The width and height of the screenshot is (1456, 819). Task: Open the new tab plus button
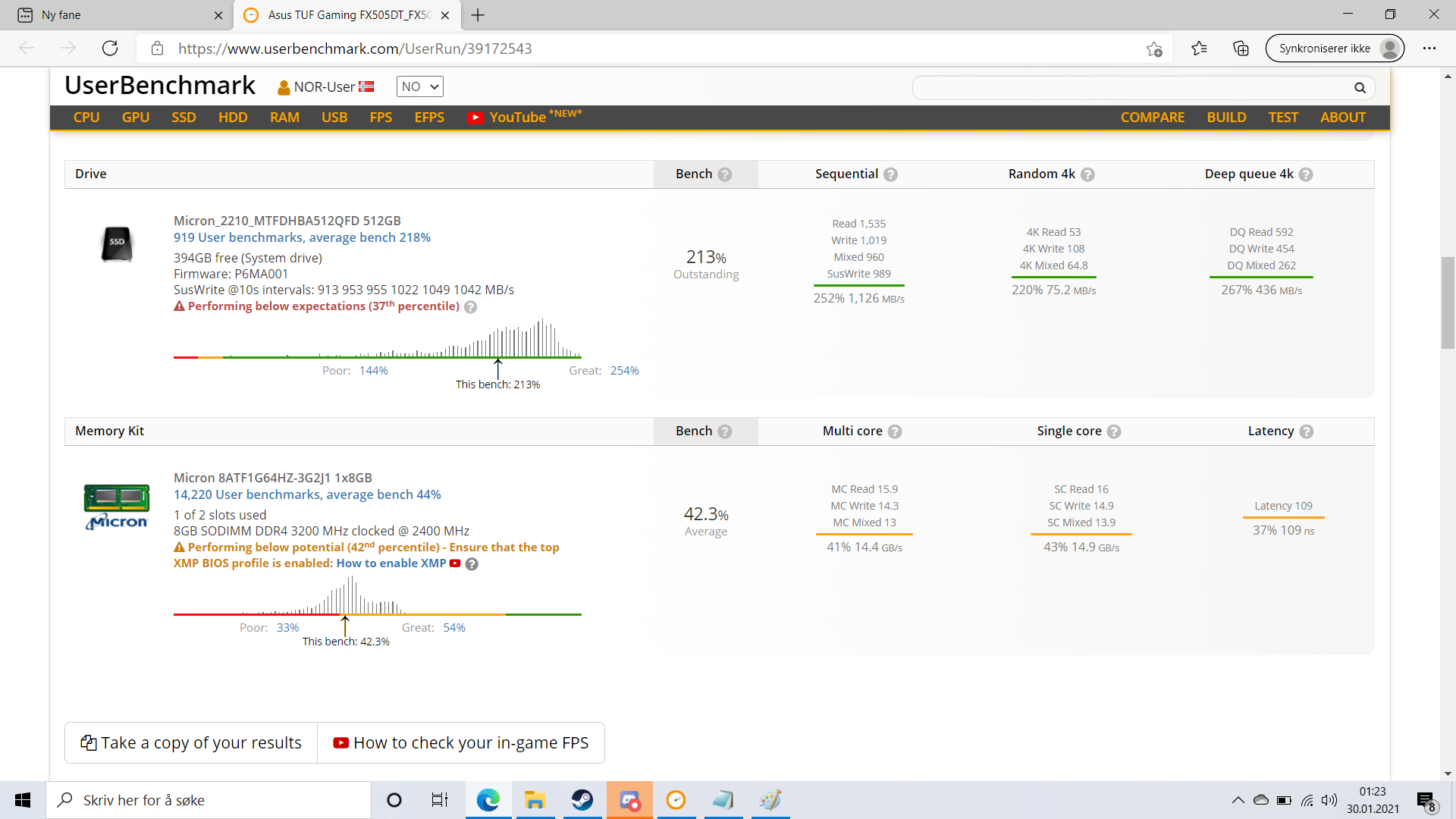[478, 15]
